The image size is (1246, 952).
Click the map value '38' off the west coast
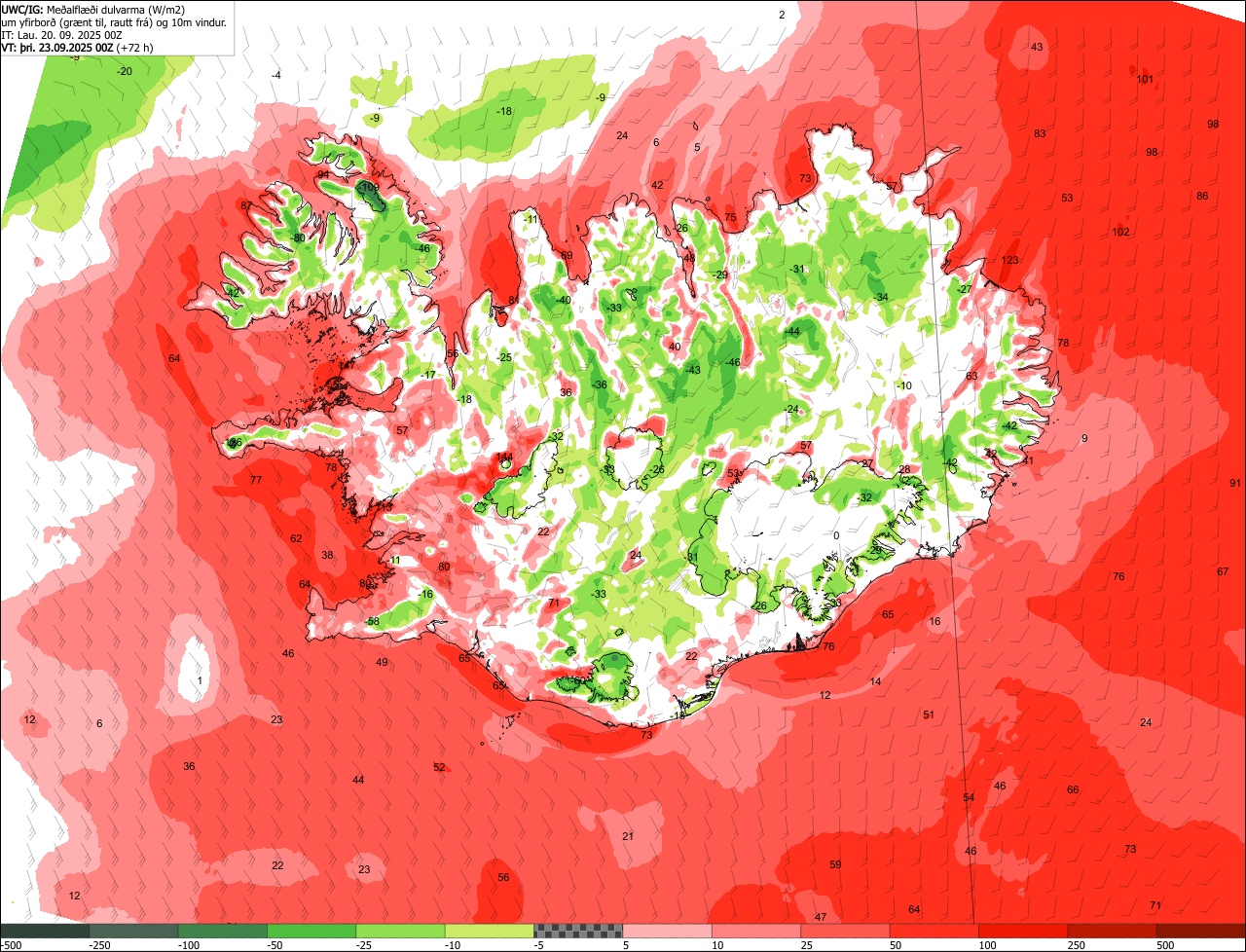coord(327,555)
